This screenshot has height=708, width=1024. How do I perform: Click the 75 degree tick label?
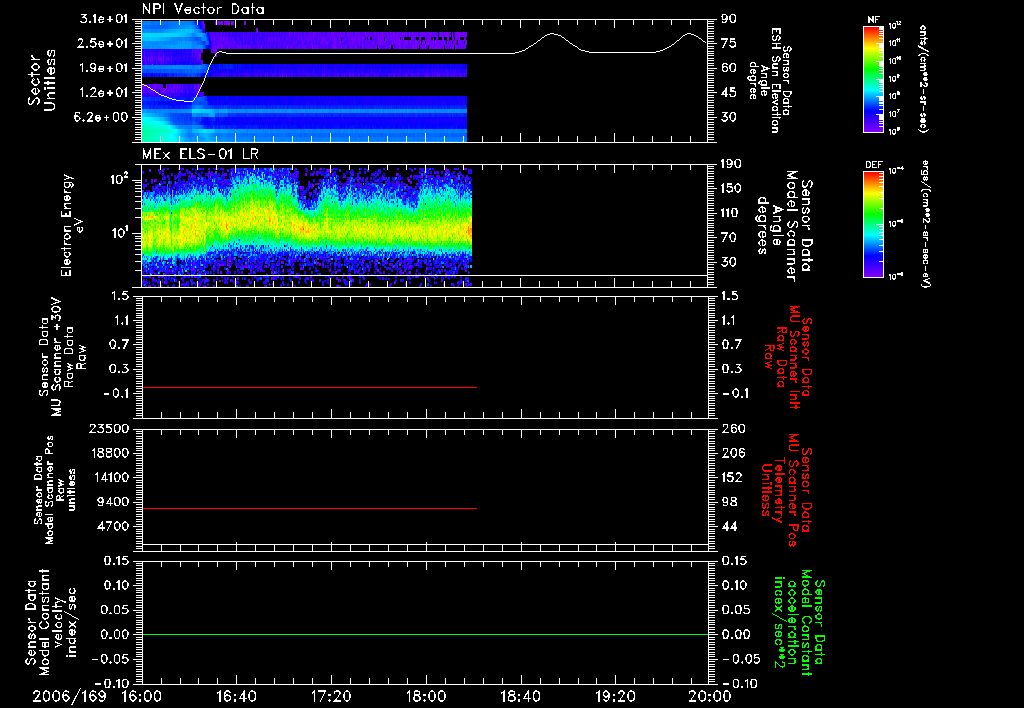729,43
